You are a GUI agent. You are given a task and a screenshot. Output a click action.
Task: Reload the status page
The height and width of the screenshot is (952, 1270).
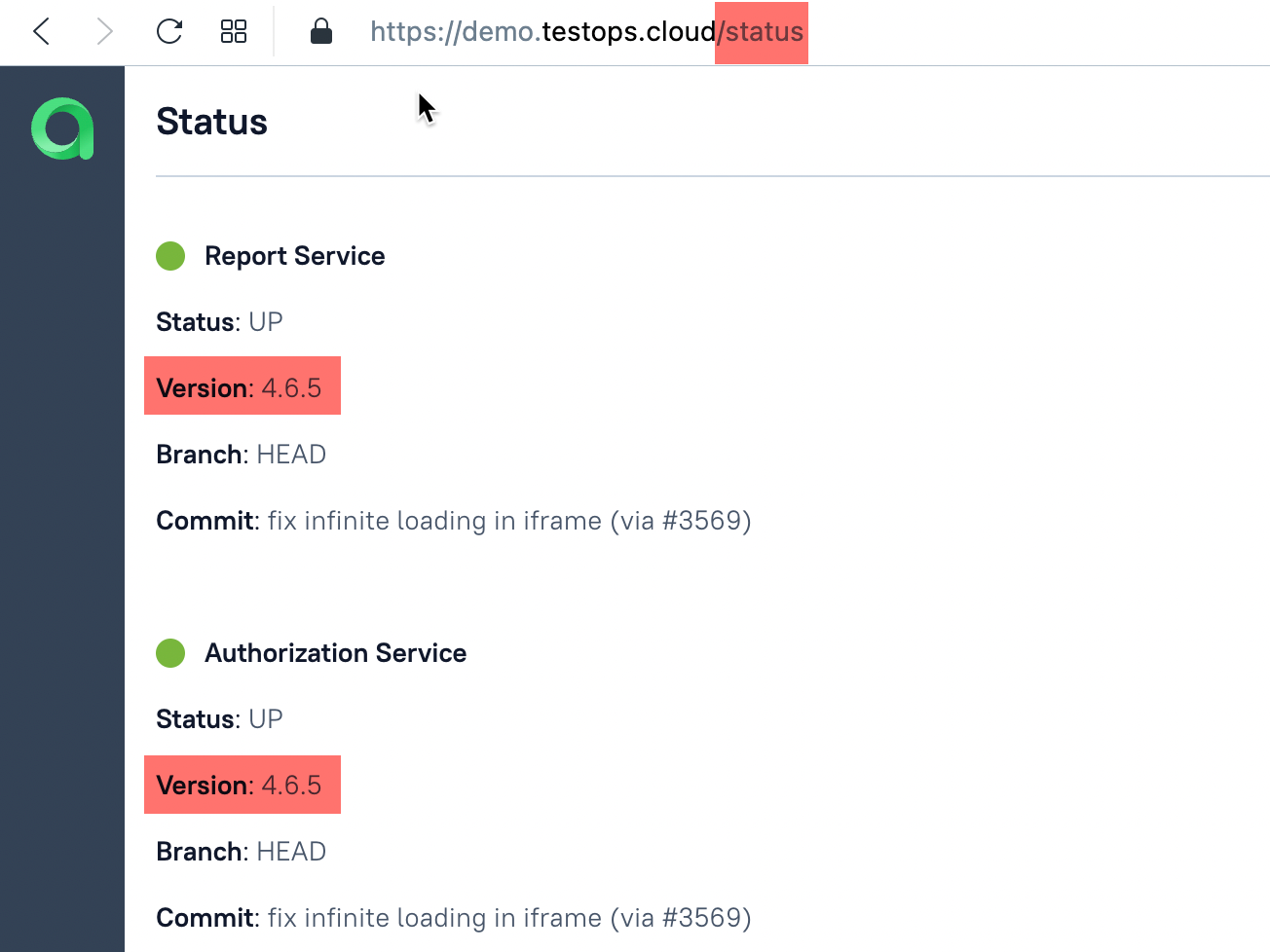click(x=169, y=32)
